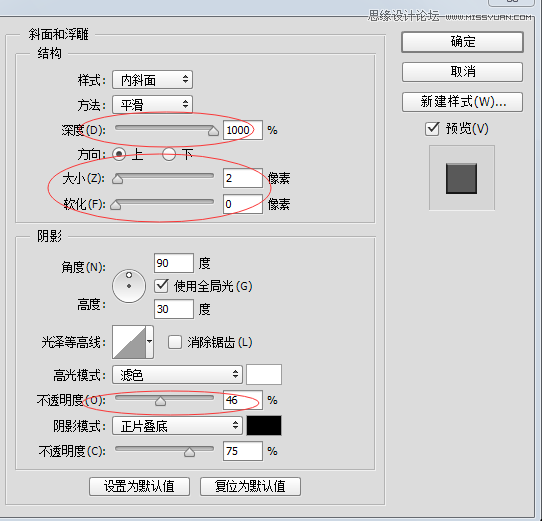The height and width of the screenshot is (521, 542).
Task: Click the black shadow color swatch
Action: [264, 426]
